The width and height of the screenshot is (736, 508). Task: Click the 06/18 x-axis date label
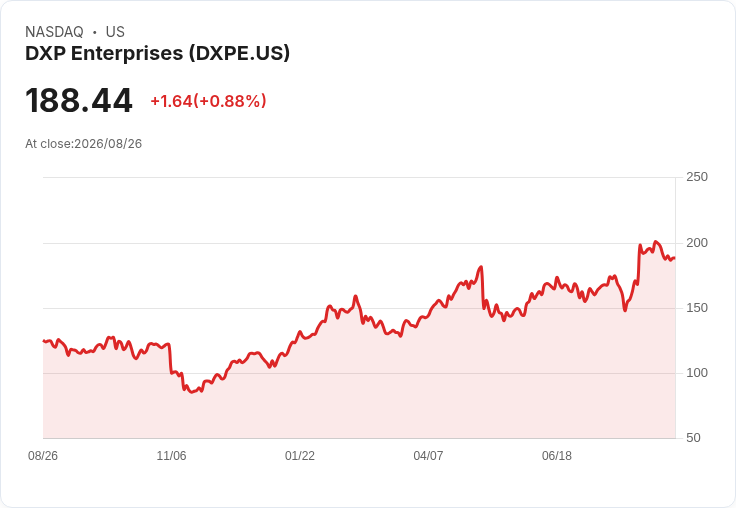pyautogui.click(x=557, y=456)
